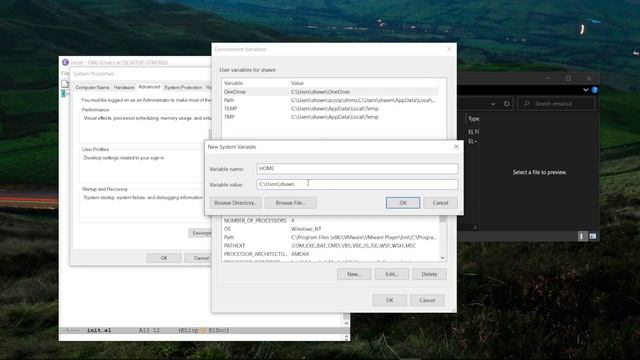Click OK in Environment Variables window
This screenshot has height=360, width=640.
(x=389, y=300)
